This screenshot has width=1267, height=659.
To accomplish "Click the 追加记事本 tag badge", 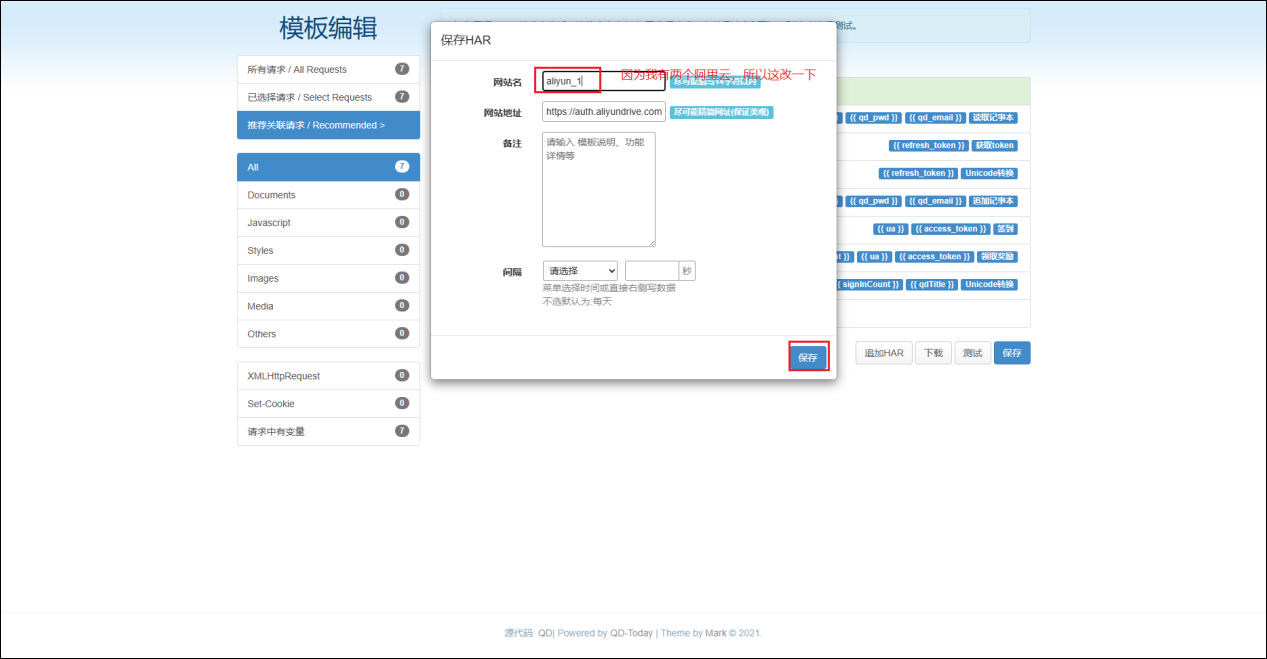I will pyautogui.click(x=993, y=201).
